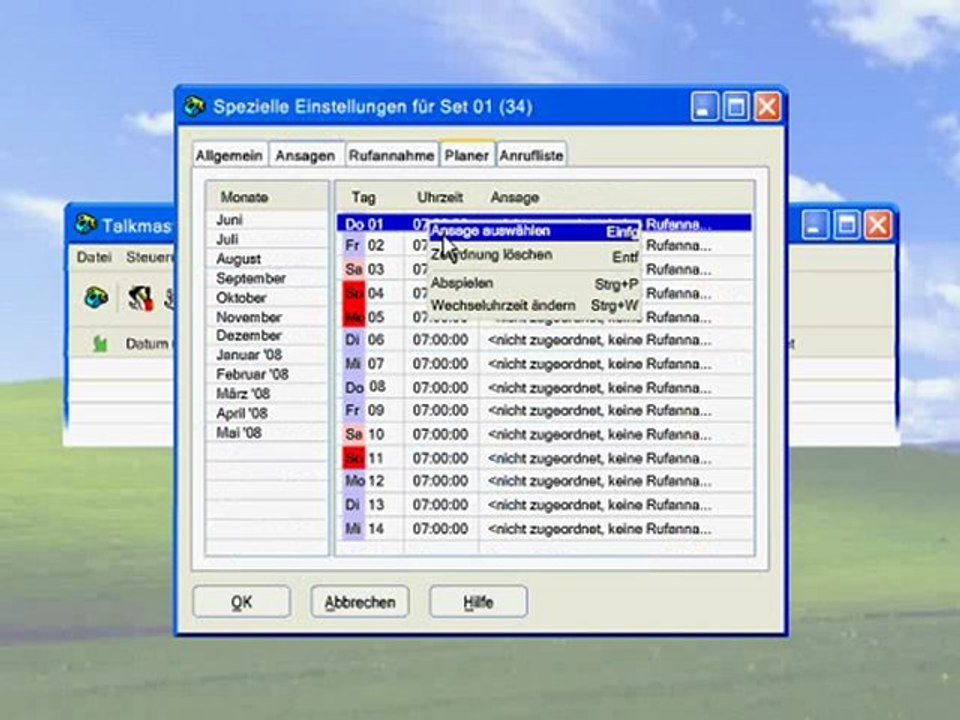Choose 'Ansage auswählen' in context menu
Viewport: 960px width, 720px height.
pos(534,231)
